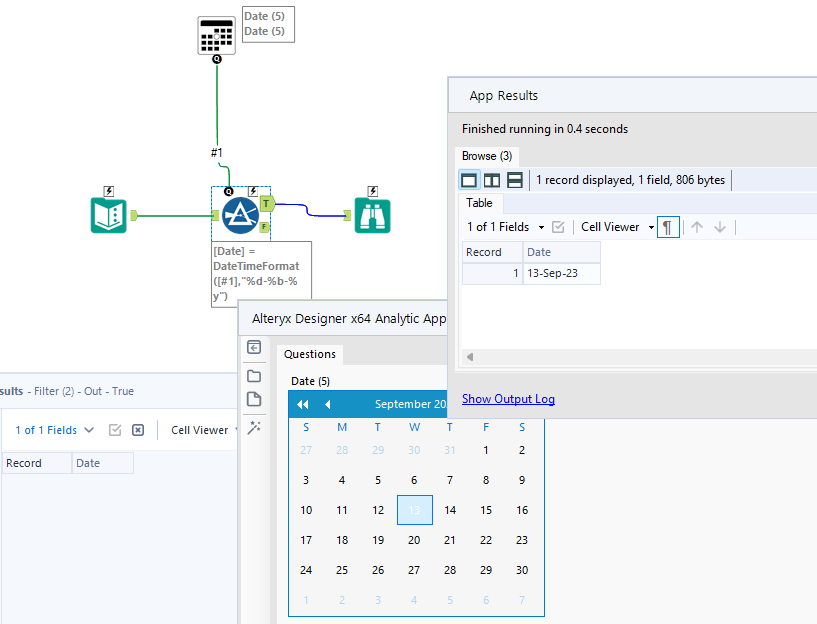The width and height of the screenshot is (817, 624).
Task: Click the Date (5) question label
Action: click(311, 381)
